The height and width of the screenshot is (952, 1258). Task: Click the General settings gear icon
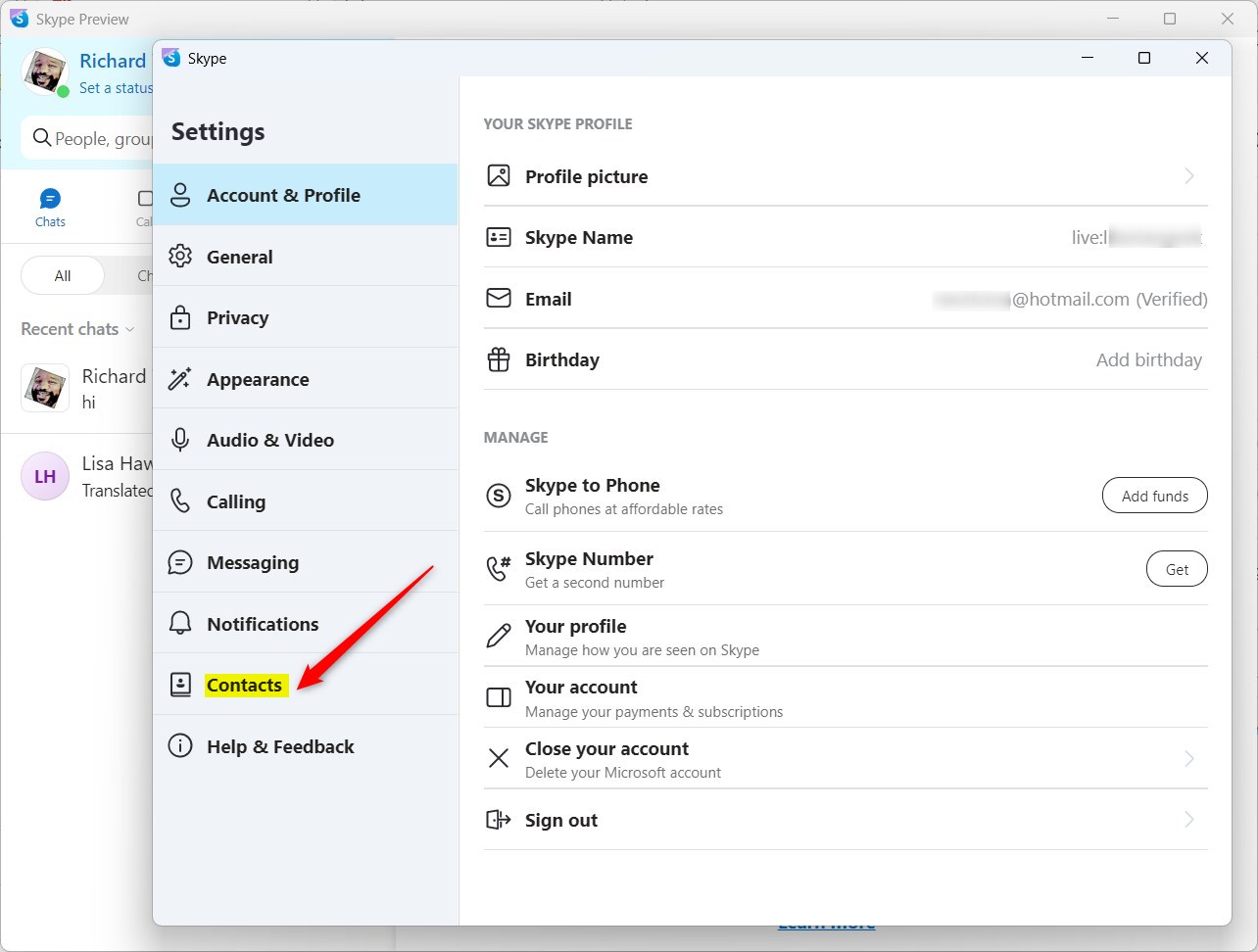tap(180, 256)
